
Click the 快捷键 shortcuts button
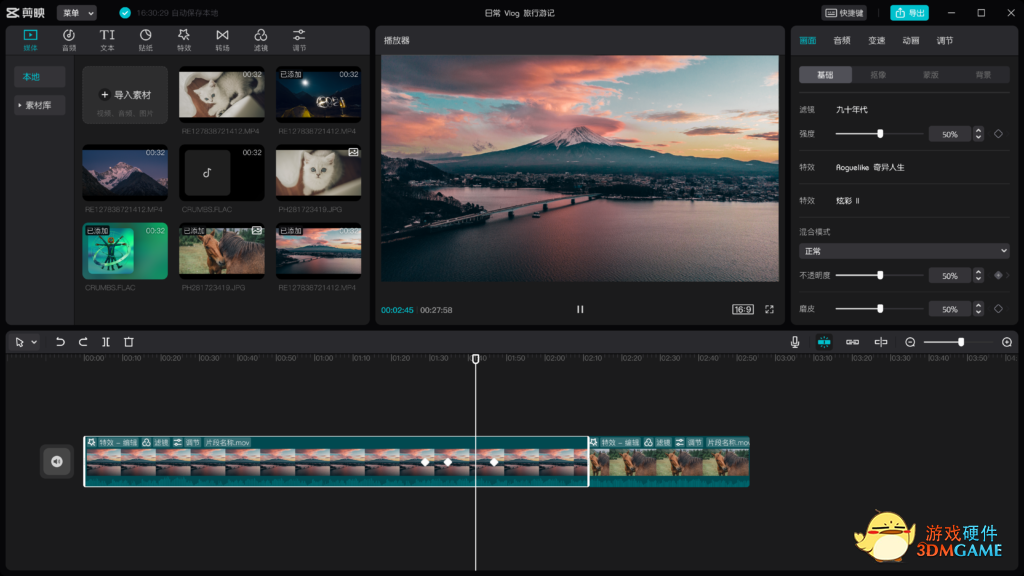(x=844, y=12)
